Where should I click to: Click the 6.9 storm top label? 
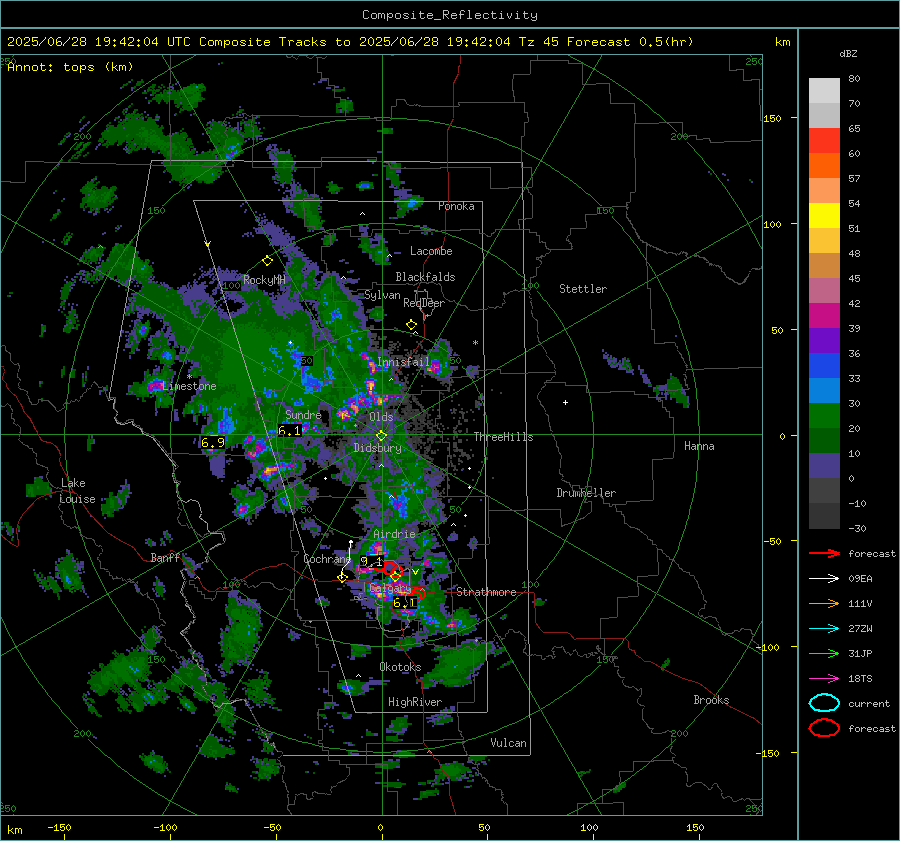(213, 443)
